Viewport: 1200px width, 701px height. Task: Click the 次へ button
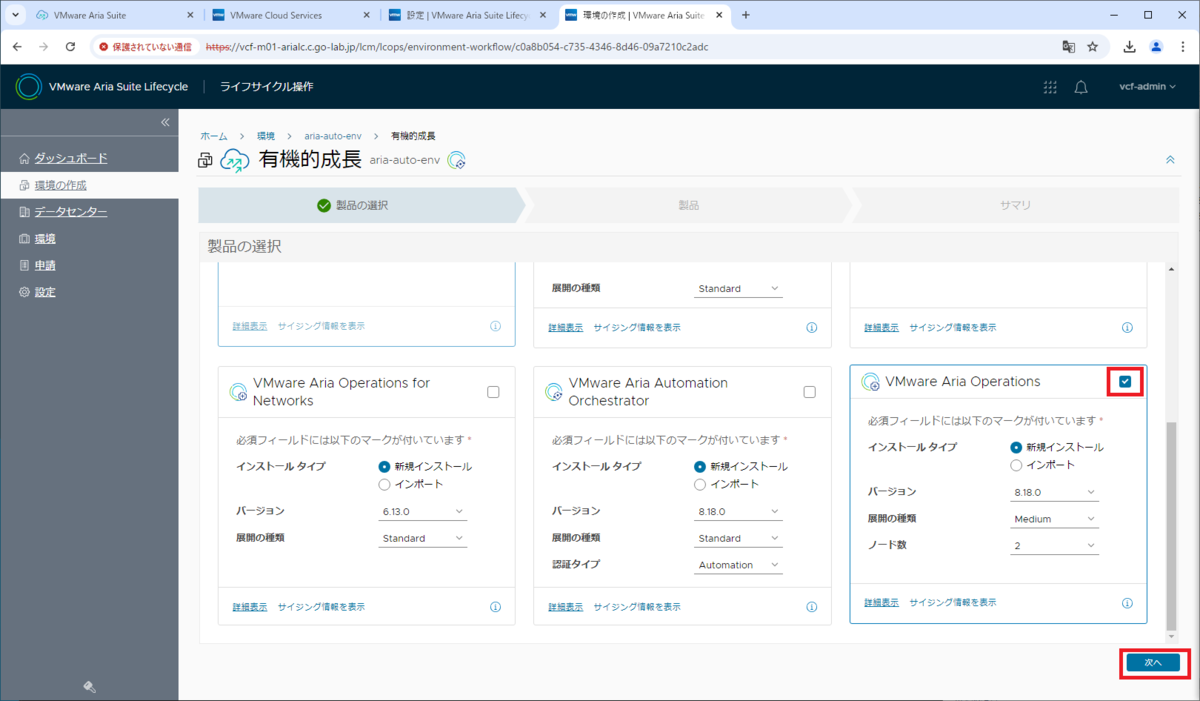(x=1153, y=662)
